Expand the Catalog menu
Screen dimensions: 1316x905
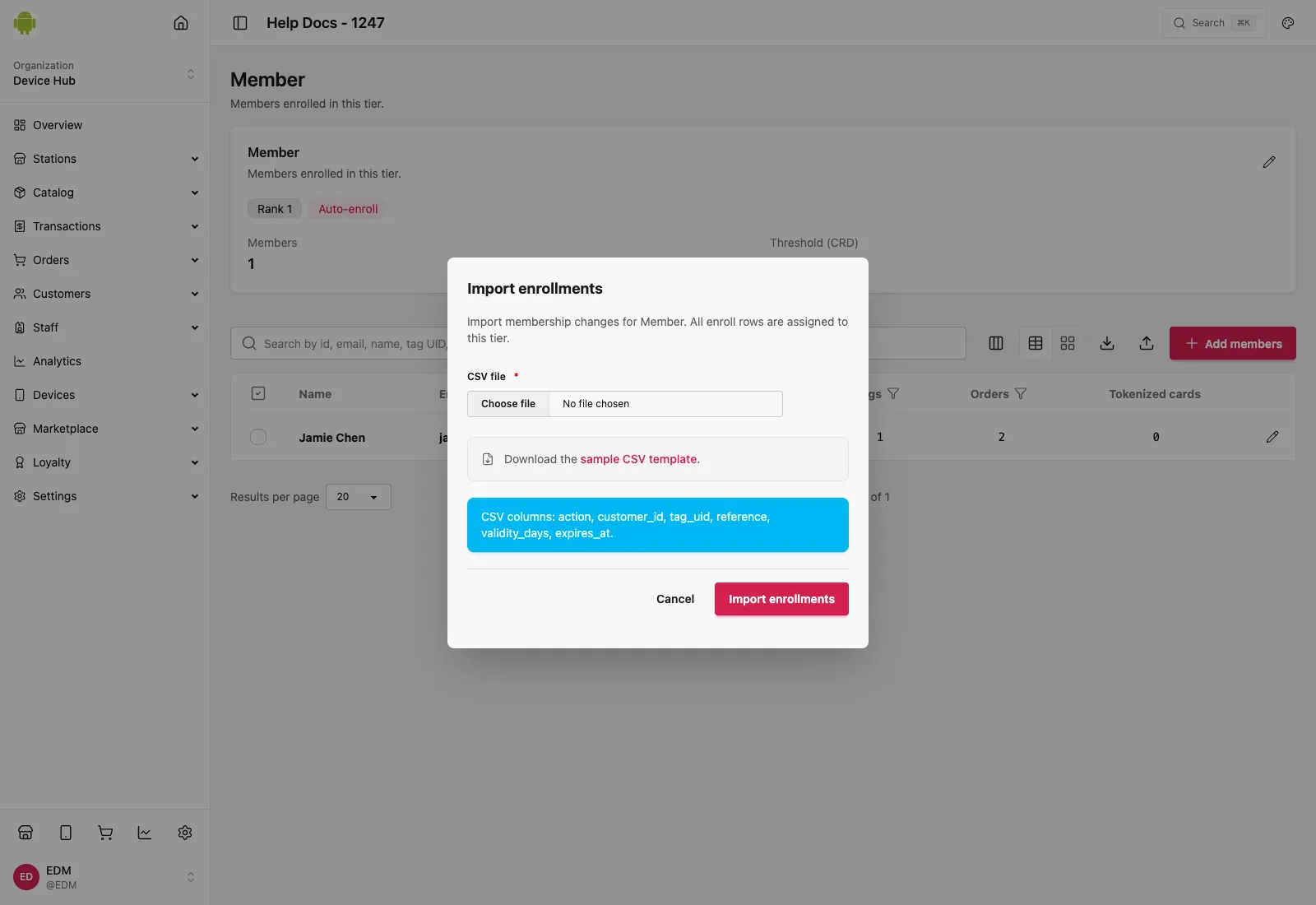click(x=105, y=193)
